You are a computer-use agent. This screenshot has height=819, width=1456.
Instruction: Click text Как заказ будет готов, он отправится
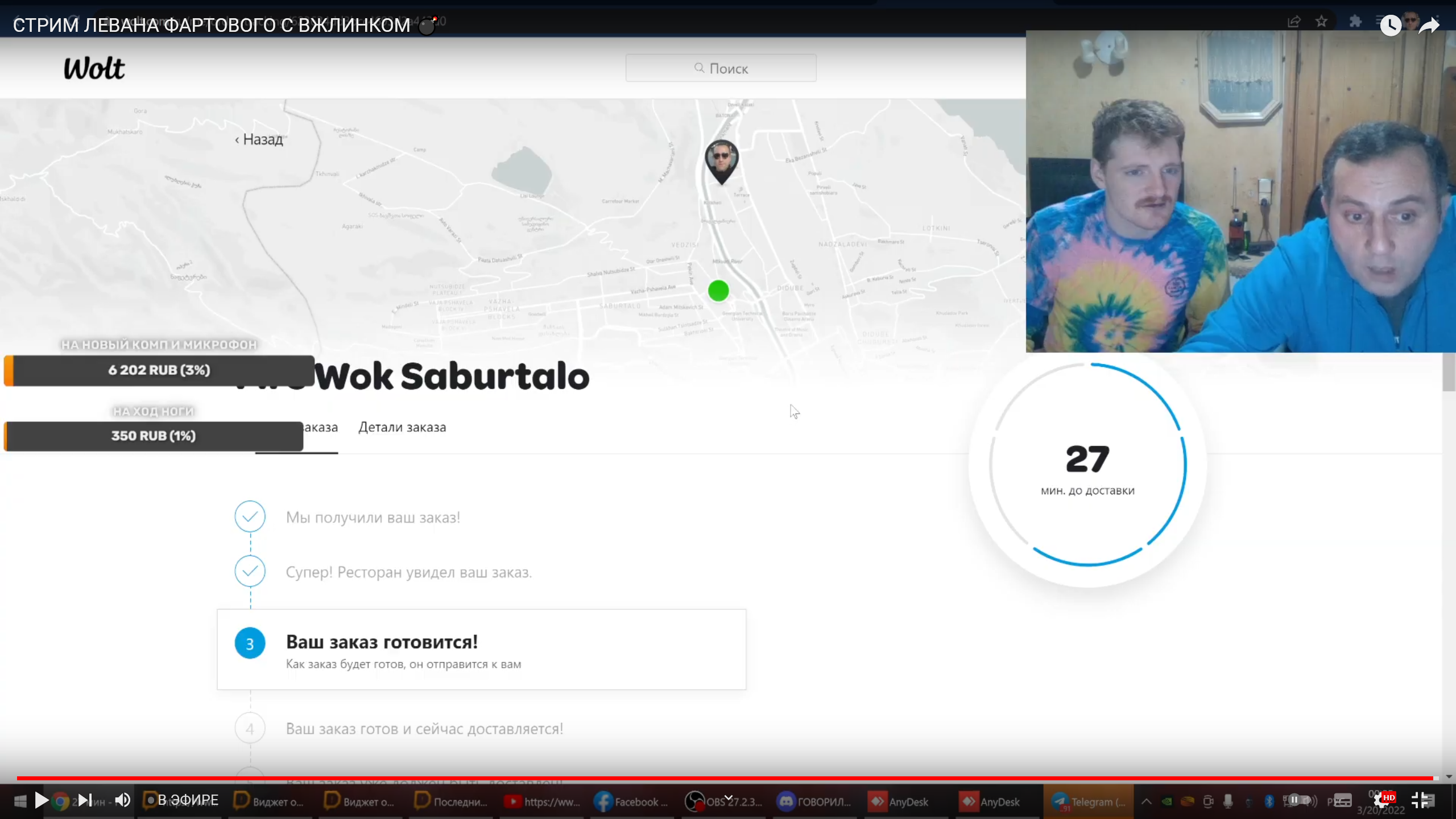(x=403, y=664)
